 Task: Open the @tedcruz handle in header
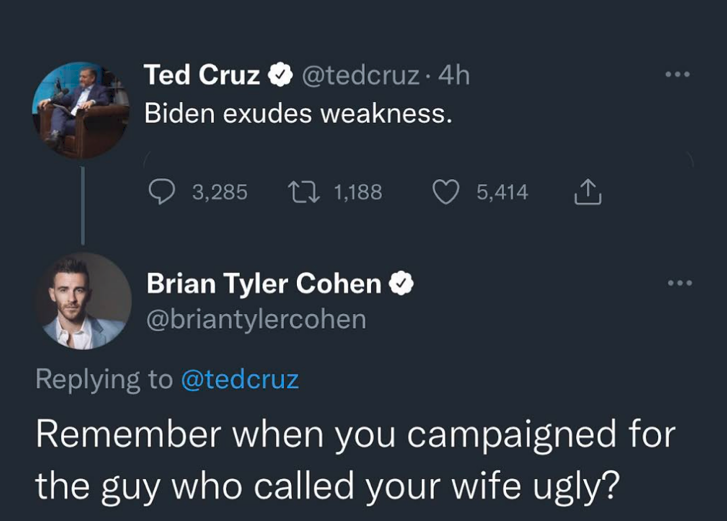[x=361, y=75]
